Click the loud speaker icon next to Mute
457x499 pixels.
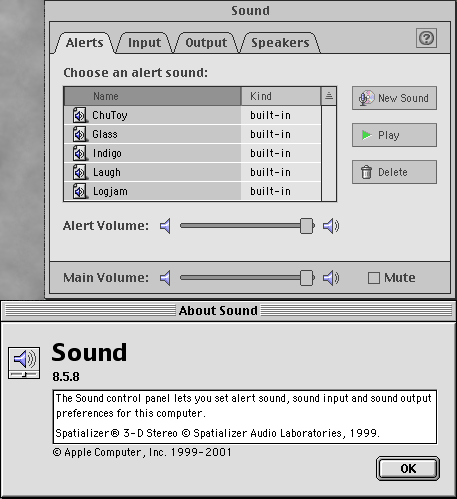[331, 278]
